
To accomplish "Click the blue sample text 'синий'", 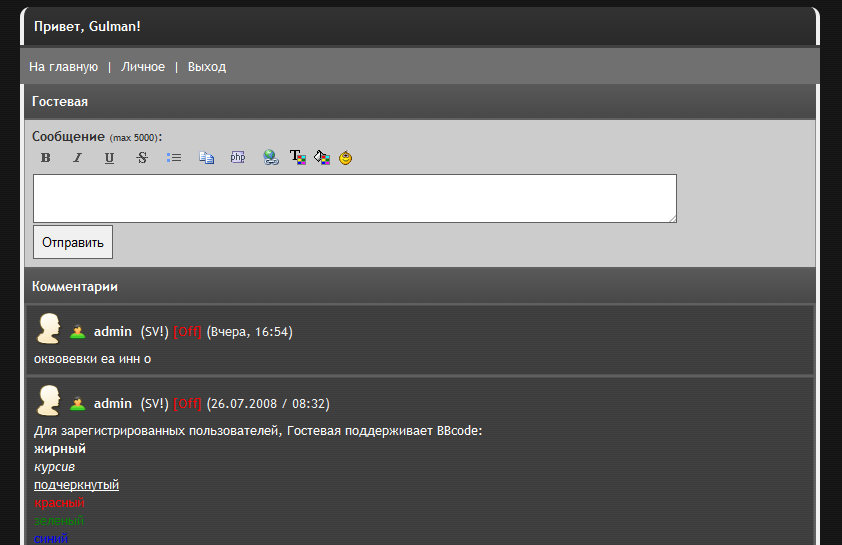I will coord(51,539).
